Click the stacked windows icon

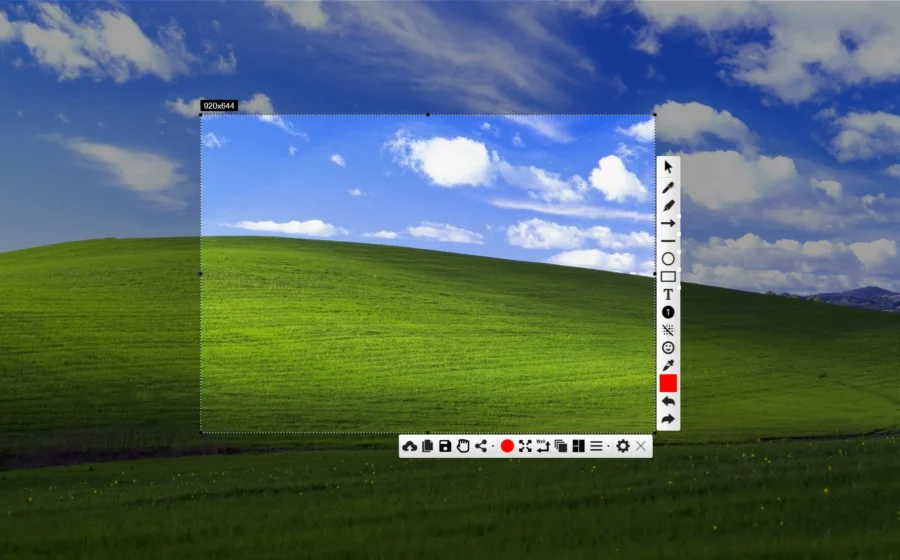tap(561, 446)
